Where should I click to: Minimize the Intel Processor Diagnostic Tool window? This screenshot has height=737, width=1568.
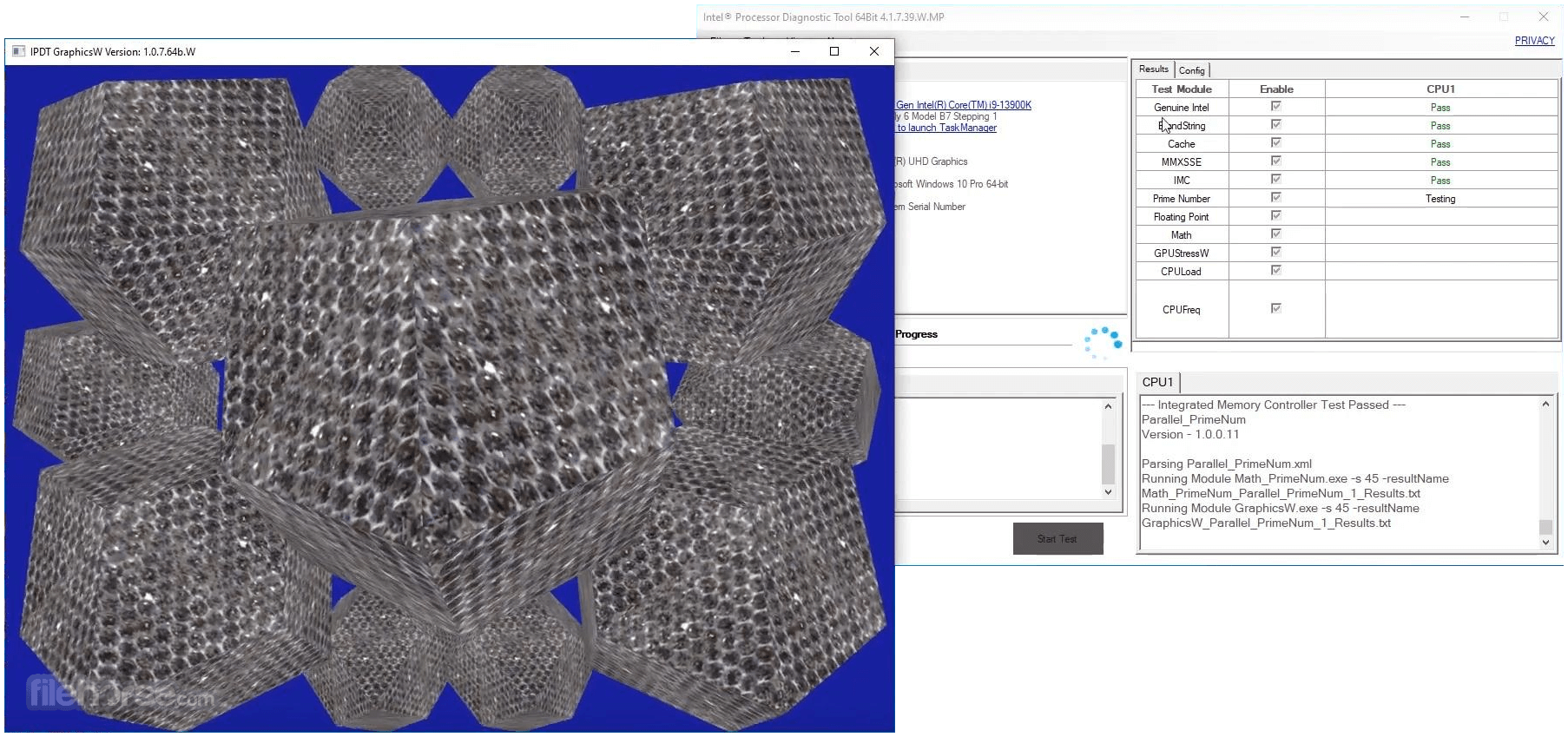(1465, 16)
